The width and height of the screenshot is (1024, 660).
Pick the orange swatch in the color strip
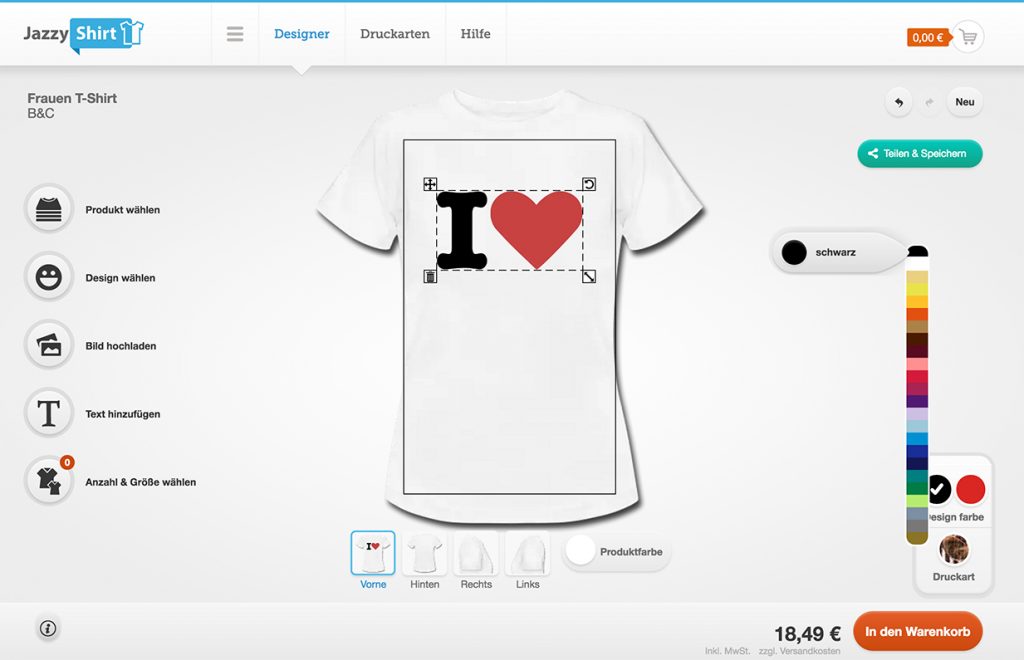click(x=917, y=314)
